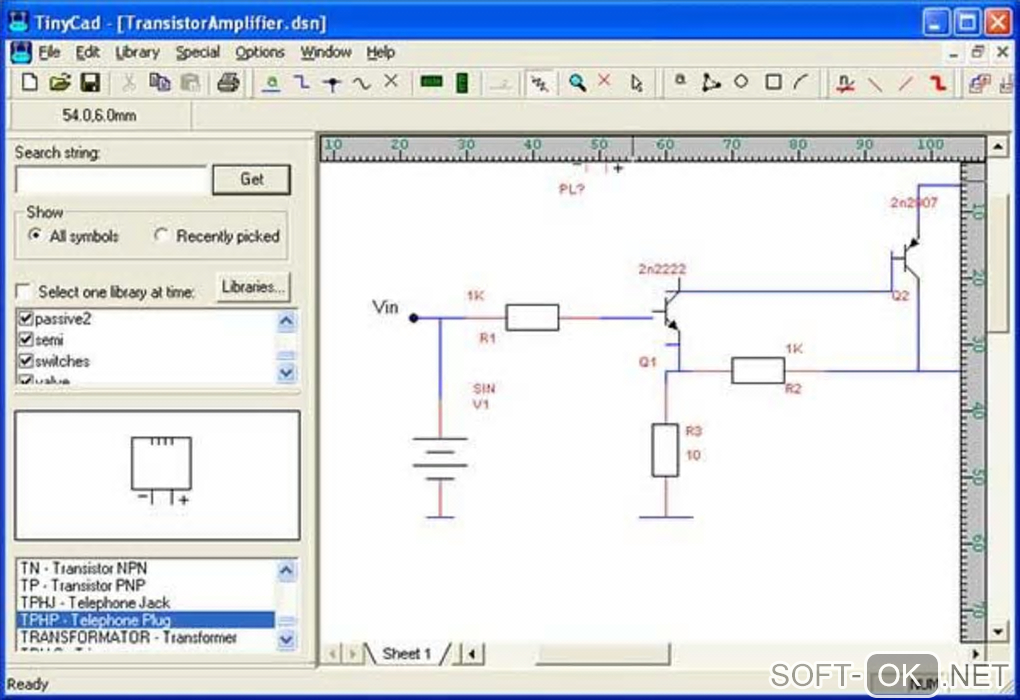This screenshot has height=700, width=1020.
Task: Open the Edit menu
Action: pos(88,52)
